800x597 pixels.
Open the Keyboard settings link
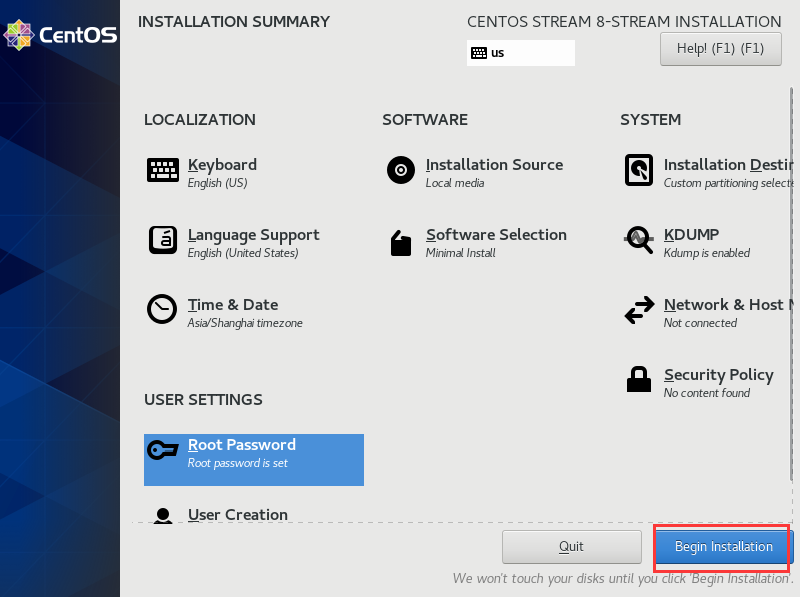pos(222,165)
